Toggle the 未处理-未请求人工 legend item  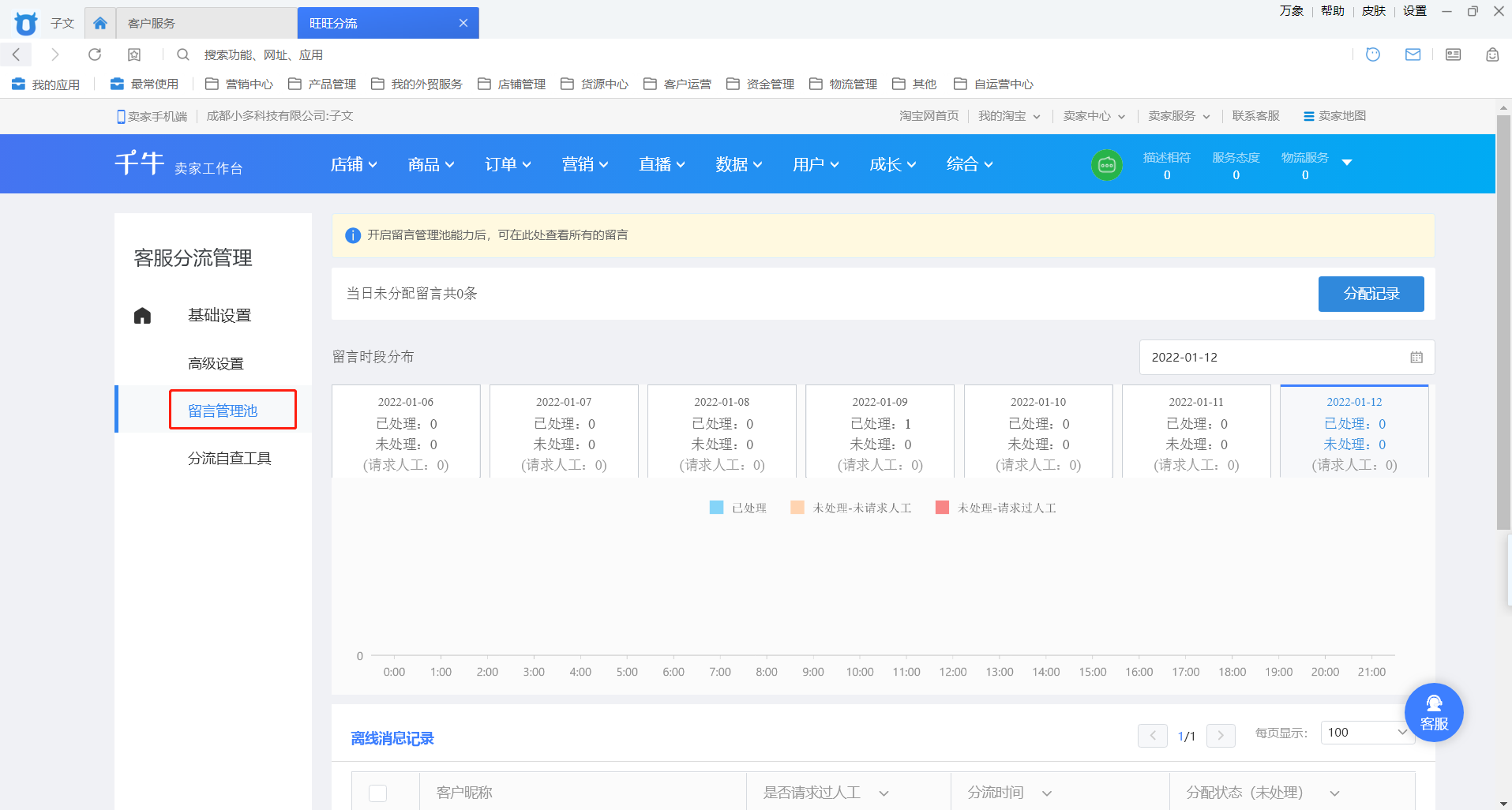coord(851,508)
